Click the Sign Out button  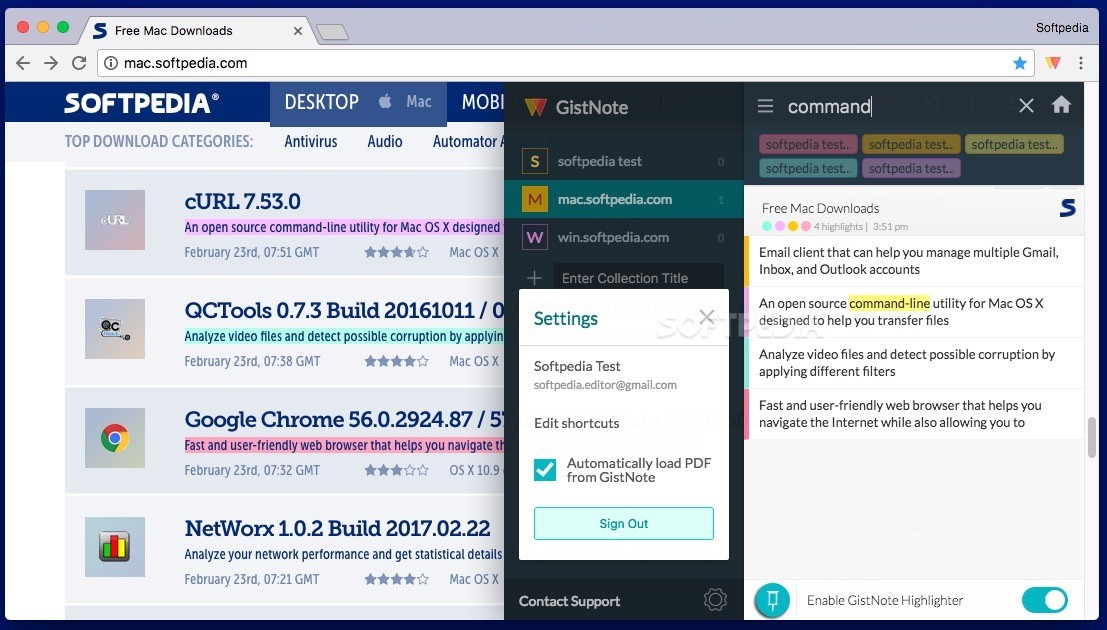coord(623,523)
